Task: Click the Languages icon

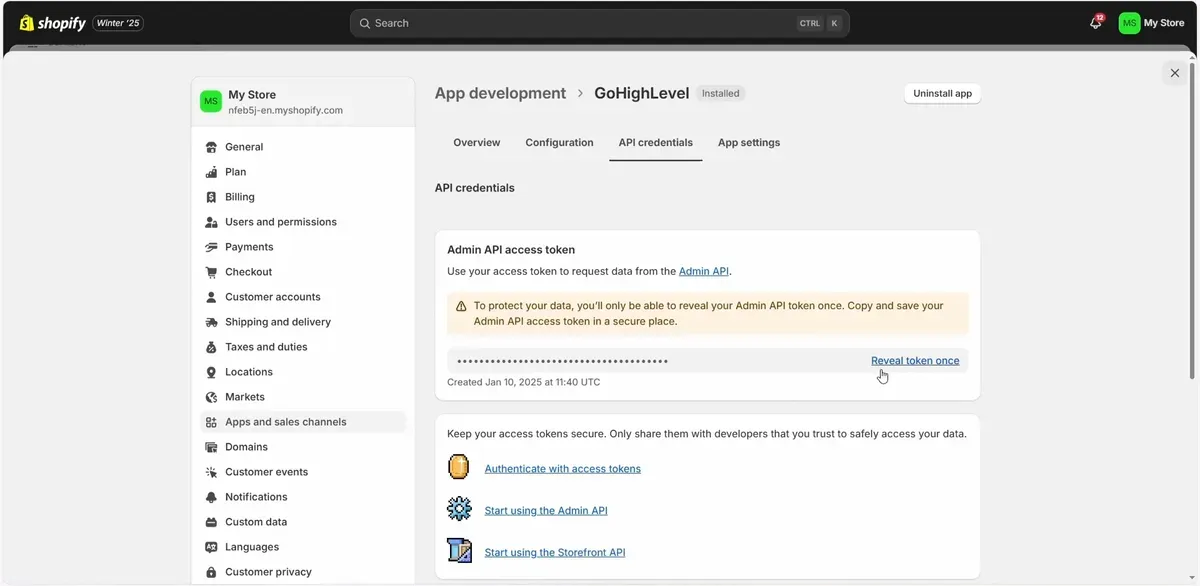Action: tap(211, 547)
